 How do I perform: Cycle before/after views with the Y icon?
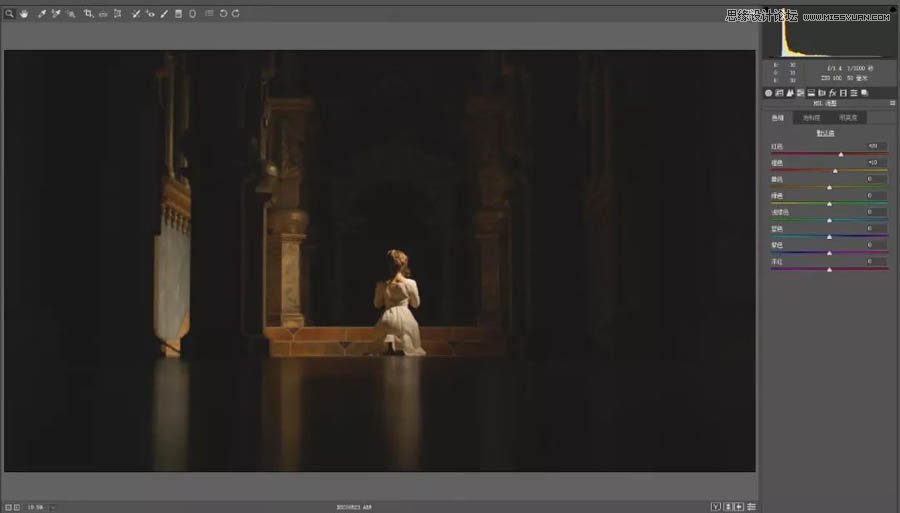click(x=716, y=507)
